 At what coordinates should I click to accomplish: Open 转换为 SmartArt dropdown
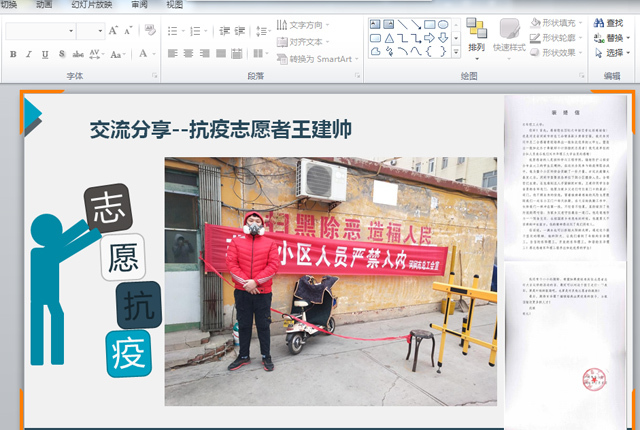point(318,59)
